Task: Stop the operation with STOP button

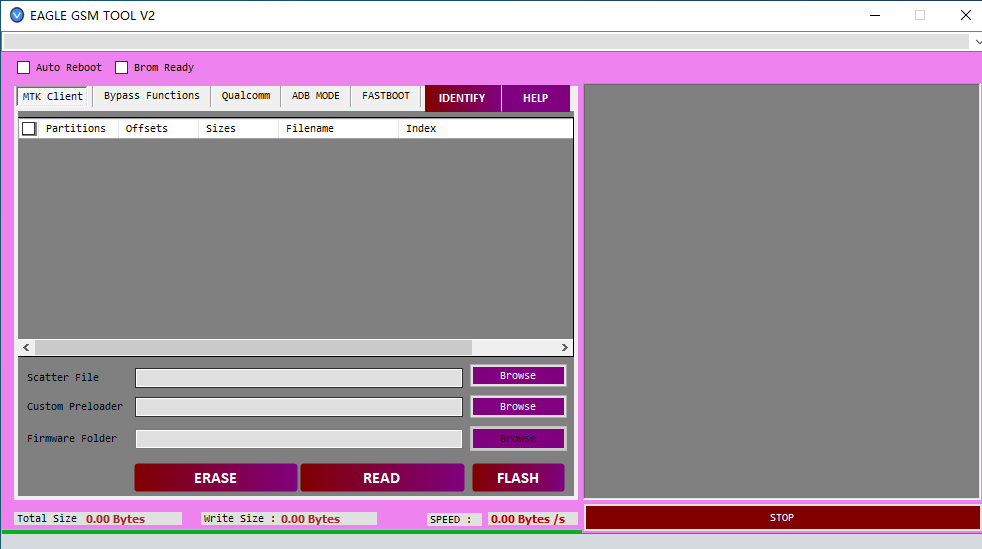Action: [x=782, y=518]
